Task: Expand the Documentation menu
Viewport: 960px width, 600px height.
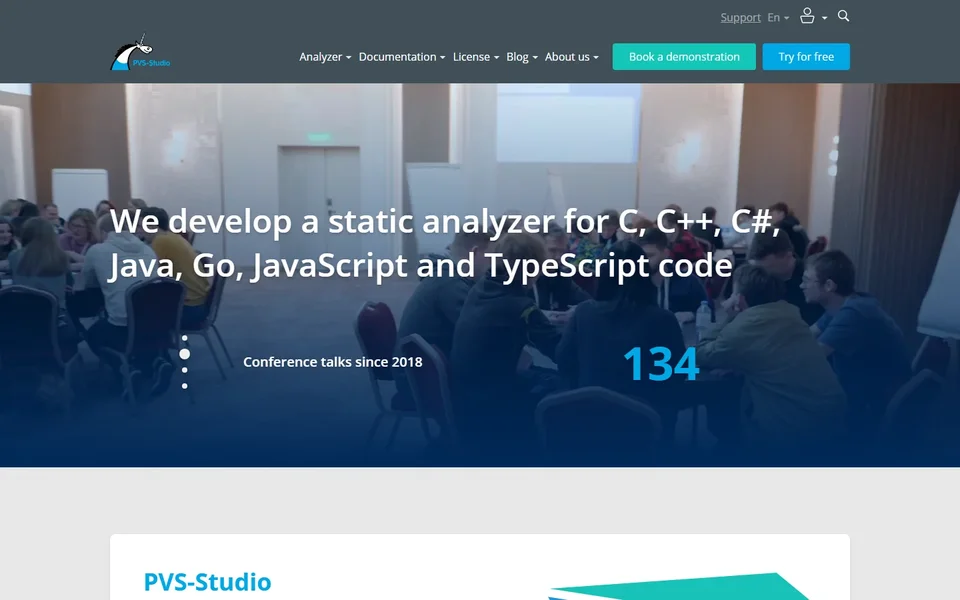Action: click(x=402, y=57)
